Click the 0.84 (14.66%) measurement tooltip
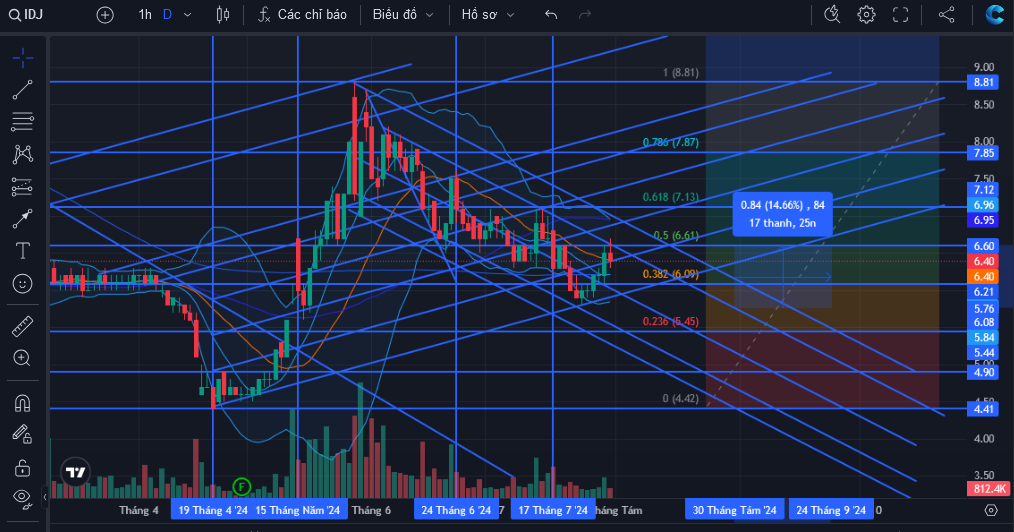The width and height of the screenshot is (1014, 532). tap(782, 214)
